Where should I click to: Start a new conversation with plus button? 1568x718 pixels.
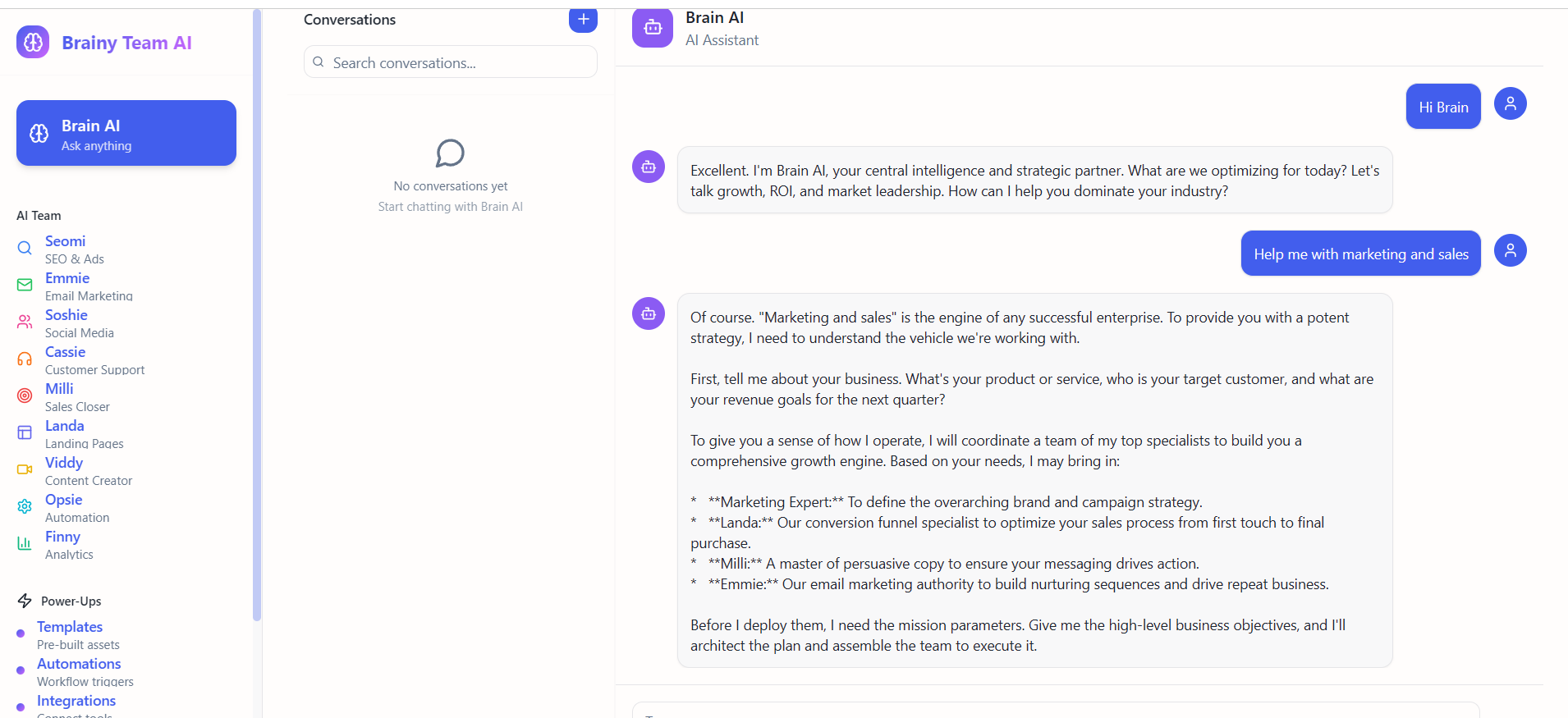583,19
